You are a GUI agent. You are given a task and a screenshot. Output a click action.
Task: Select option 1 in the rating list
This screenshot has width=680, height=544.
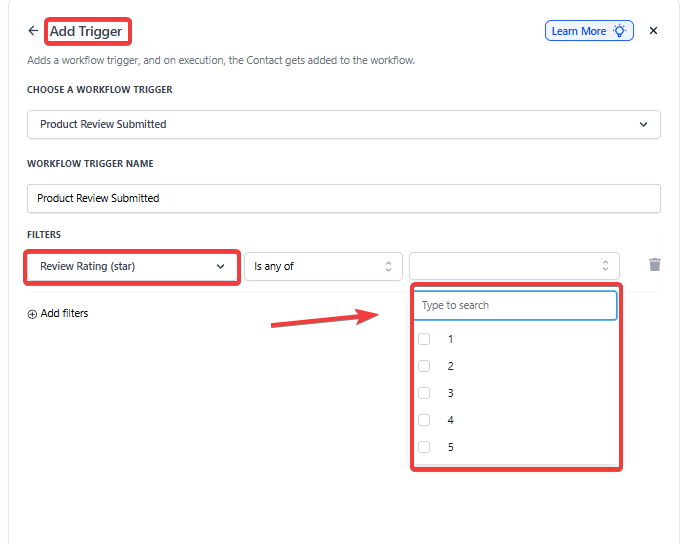tap(451, 339)
